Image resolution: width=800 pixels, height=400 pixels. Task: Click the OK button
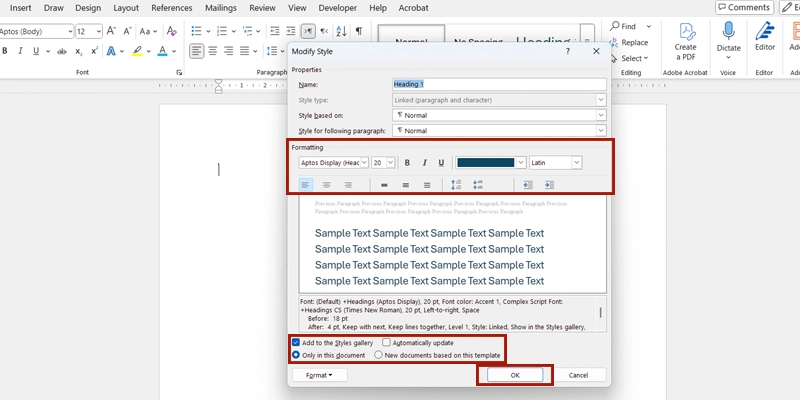click(x=515, y=375)
